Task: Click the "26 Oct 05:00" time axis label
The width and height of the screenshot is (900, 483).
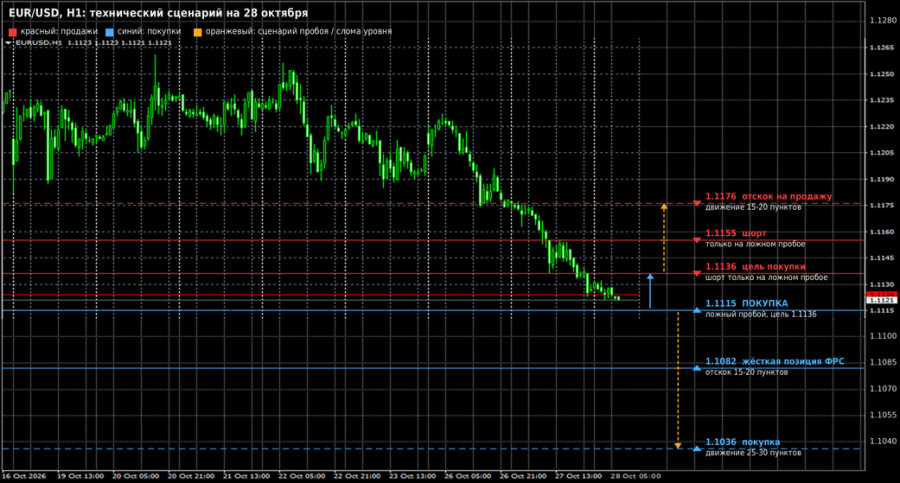Action: pyautogui.click(x=468, y=476)
